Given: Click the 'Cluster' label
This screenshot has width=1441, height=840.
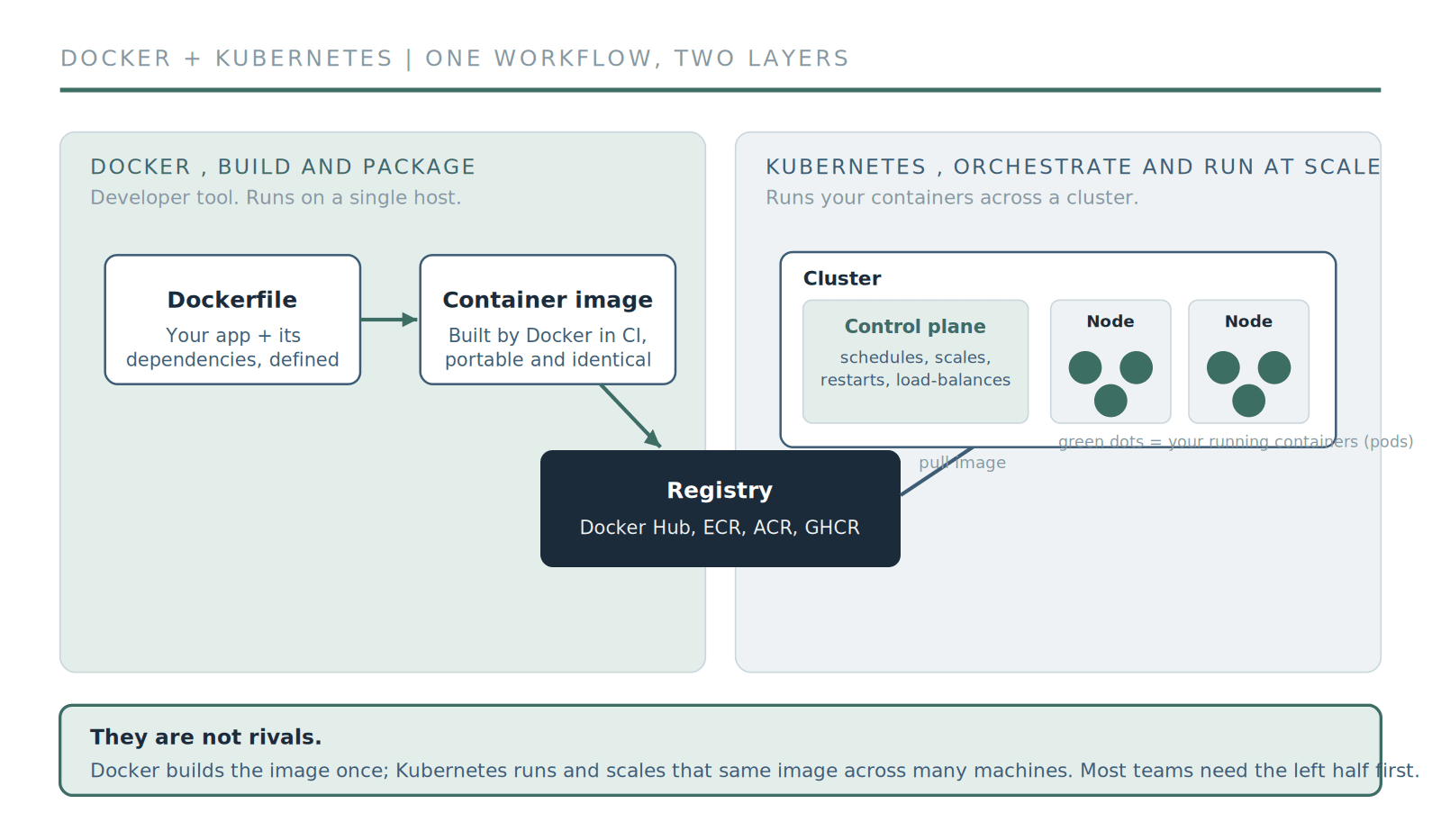Looking at the screenshot, I should 842,278.
